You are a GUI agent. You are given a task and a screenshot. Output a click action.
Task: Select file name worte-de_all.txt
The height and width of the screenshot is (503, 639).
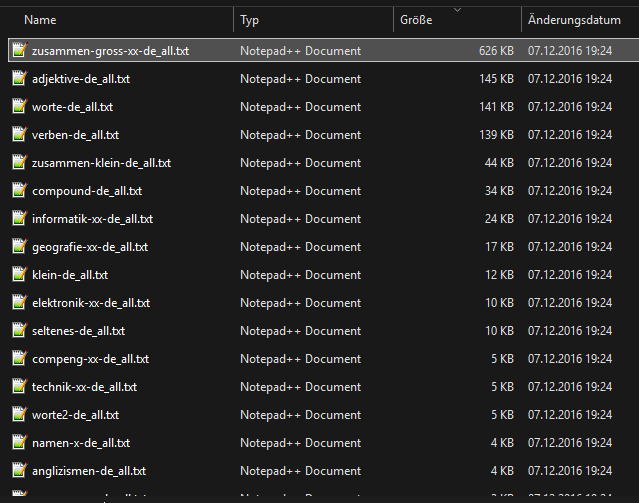coord(73,107)
